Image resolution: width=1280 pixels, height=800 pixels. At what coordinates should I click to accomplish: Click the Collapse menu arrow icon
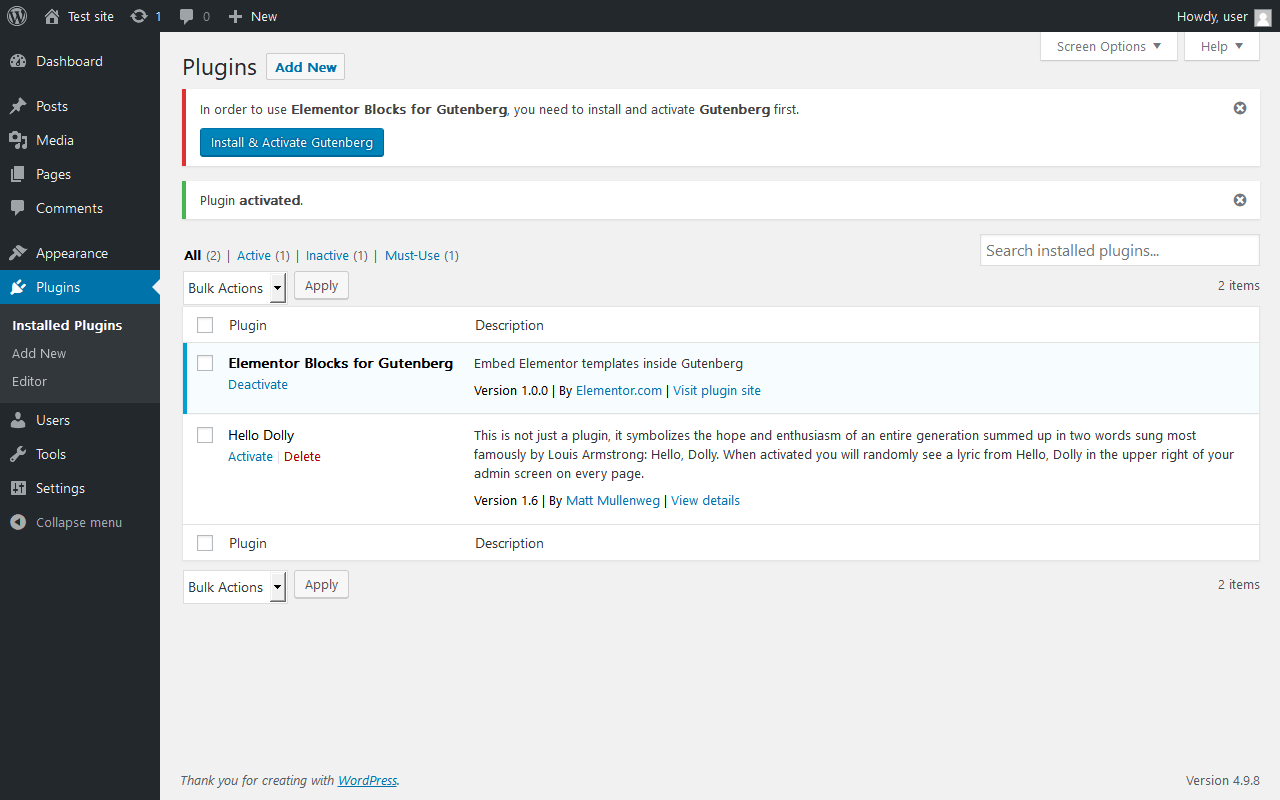[18, 522]
